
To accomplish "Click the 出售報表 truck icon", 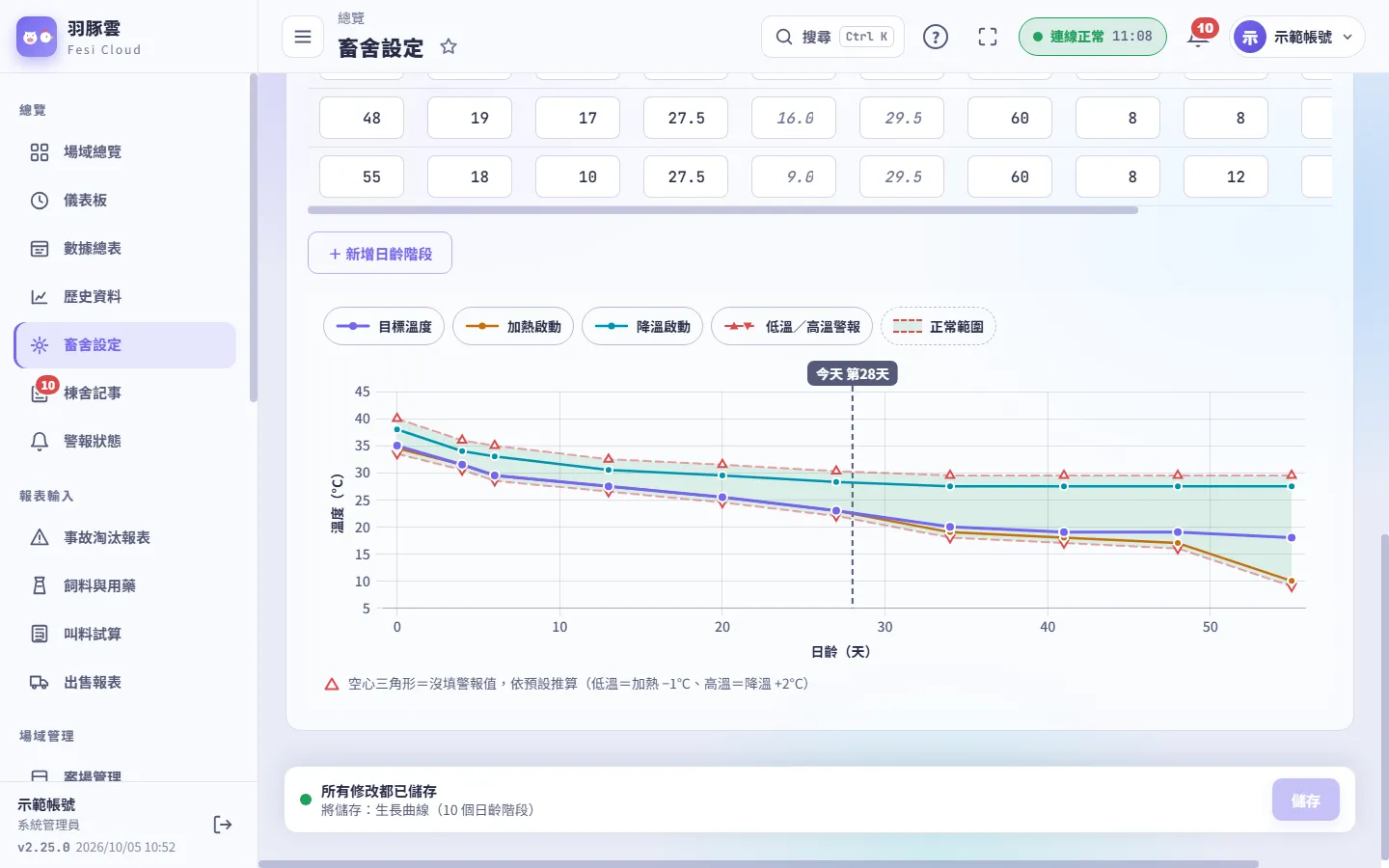I will (40, 682).
